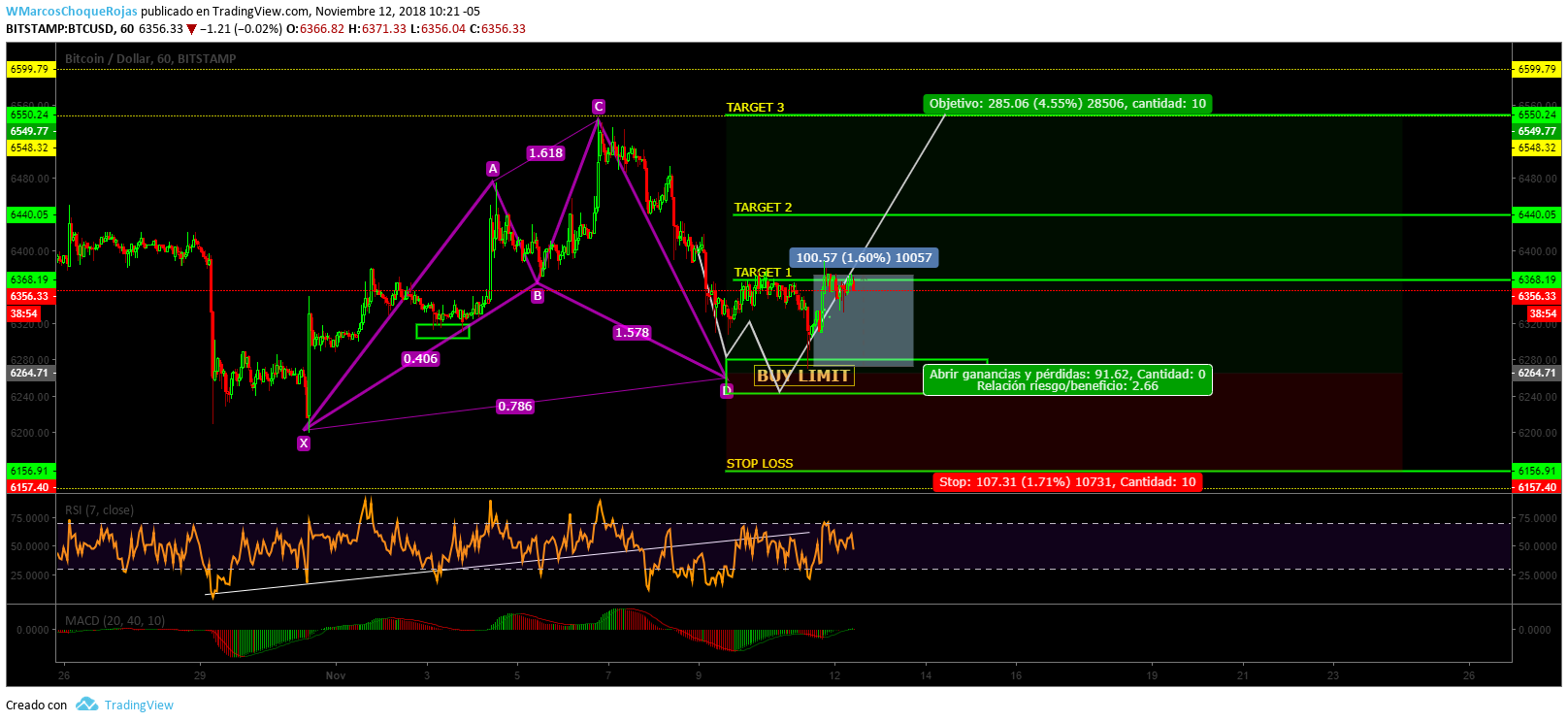Click the red Stop: 107.31 (1.71%) label
The image size is (1568, 722).
click(x=1067, y=482)
